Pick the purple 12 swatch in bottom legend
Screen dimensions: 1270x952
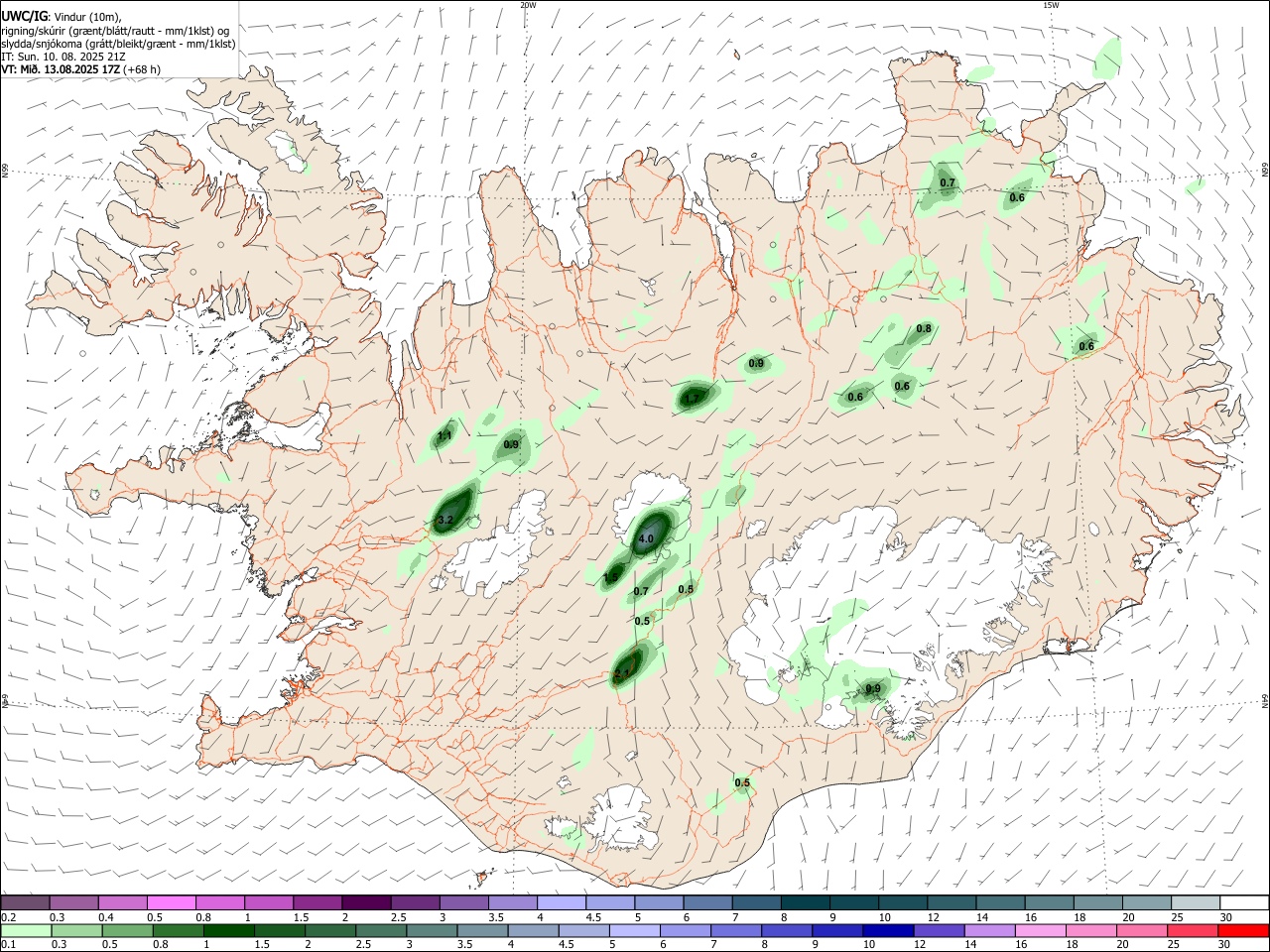[938, 930]
